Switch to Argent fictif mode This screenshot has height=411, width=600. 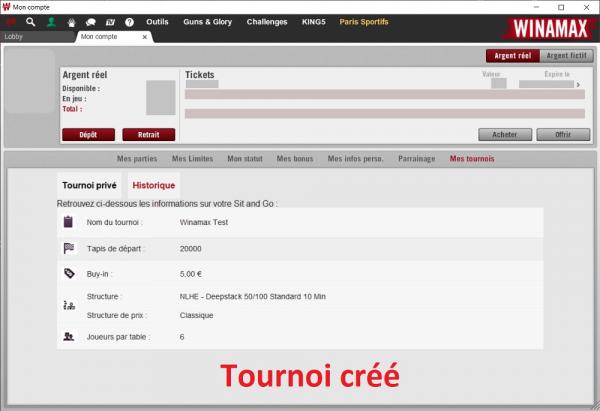coord(566,56)
